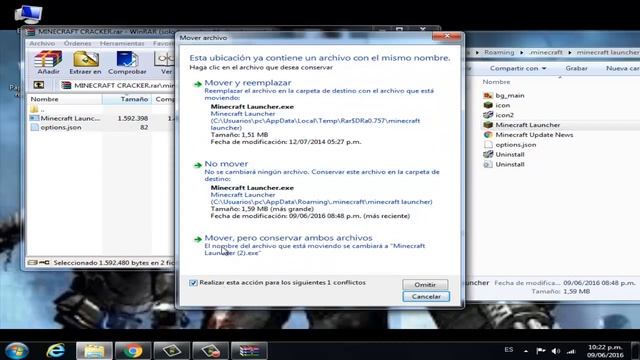Click the up-folder icon in WinRAR address bar
This screenshot has height=360, width=640.
[38, 85]
